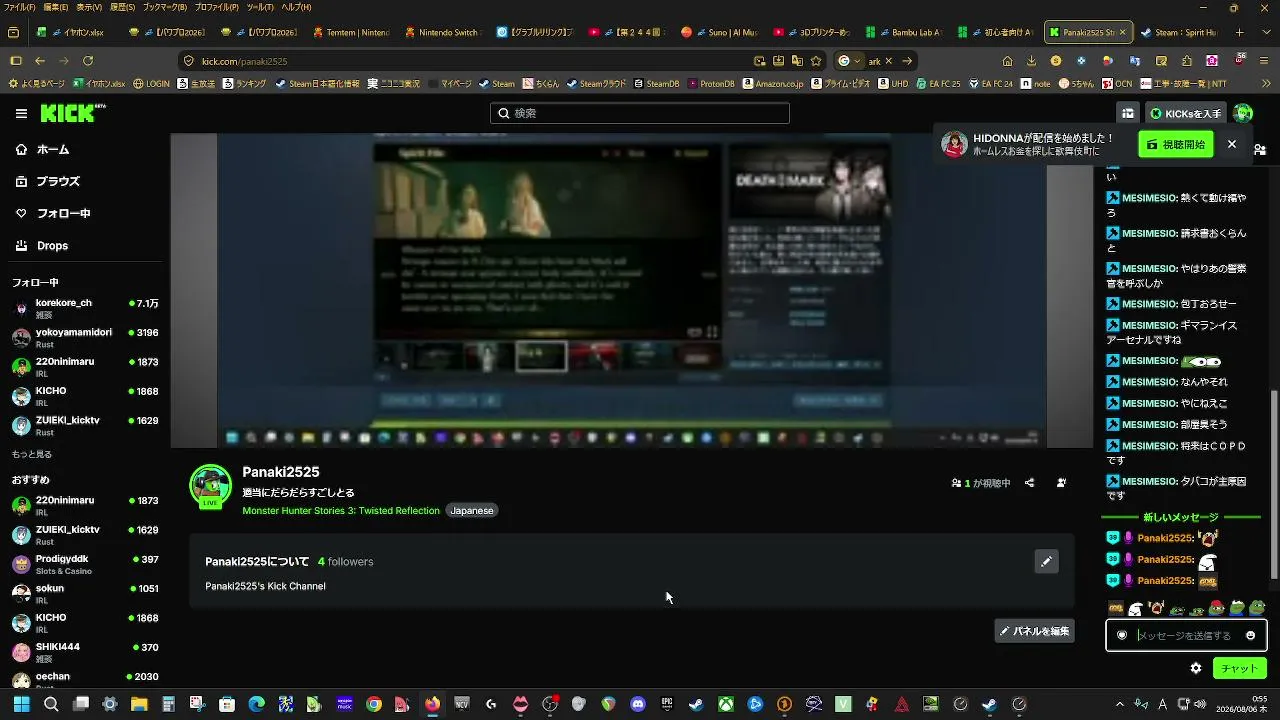Click the kick.com/panaki2525 address bar
Image resolution: width=1280 pixels, height=720 pixels.
pyautogui.click(x=464, y=61)
